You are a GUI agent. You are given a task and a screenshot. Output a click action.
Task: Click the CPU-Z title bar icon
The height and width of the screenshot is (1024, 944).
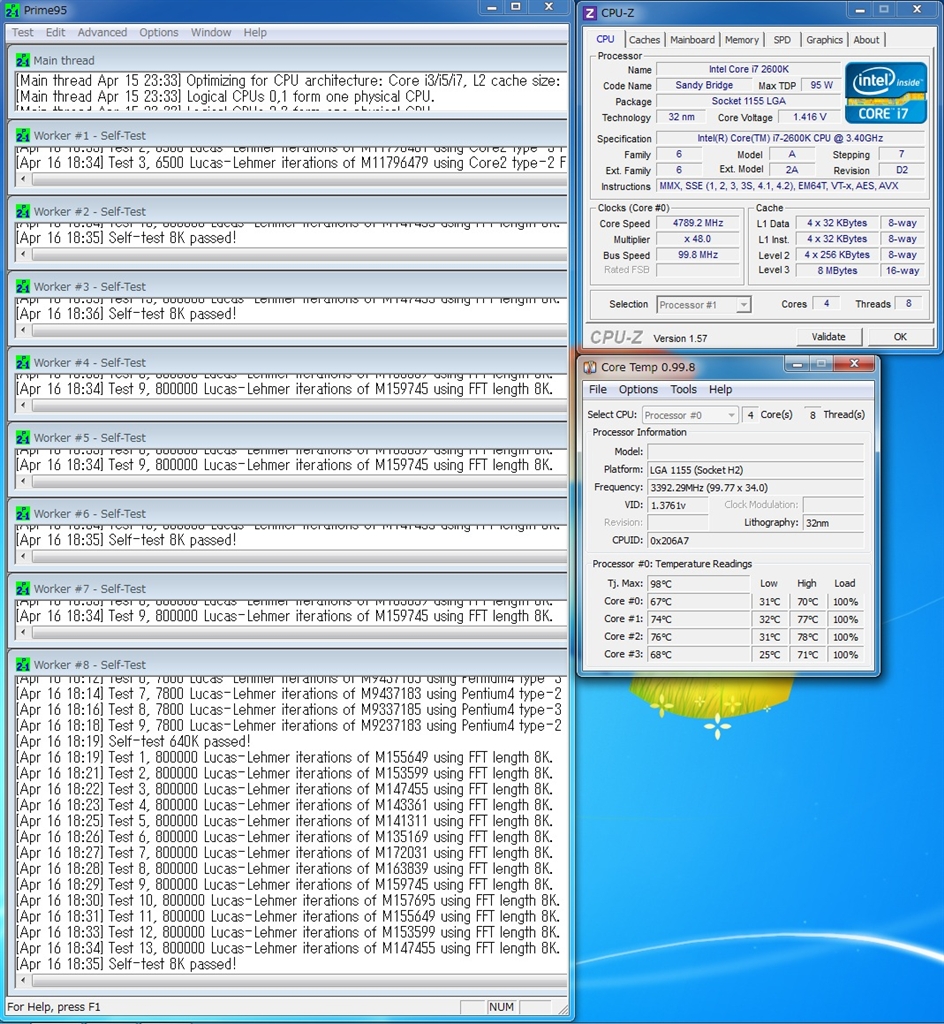coord(590,13)
